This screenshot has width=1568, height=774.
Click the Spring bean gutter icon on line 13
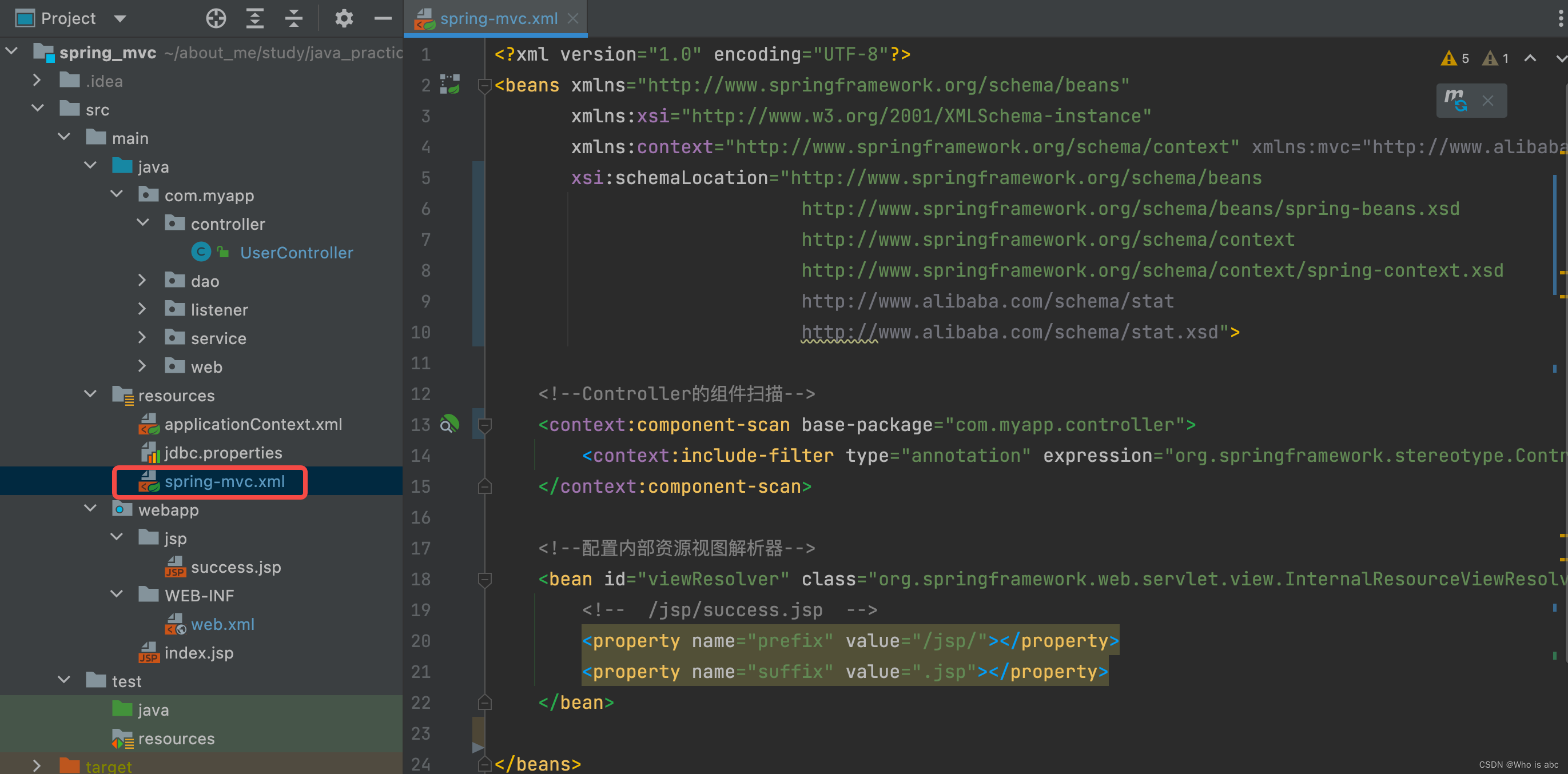(x=449, y=424)
